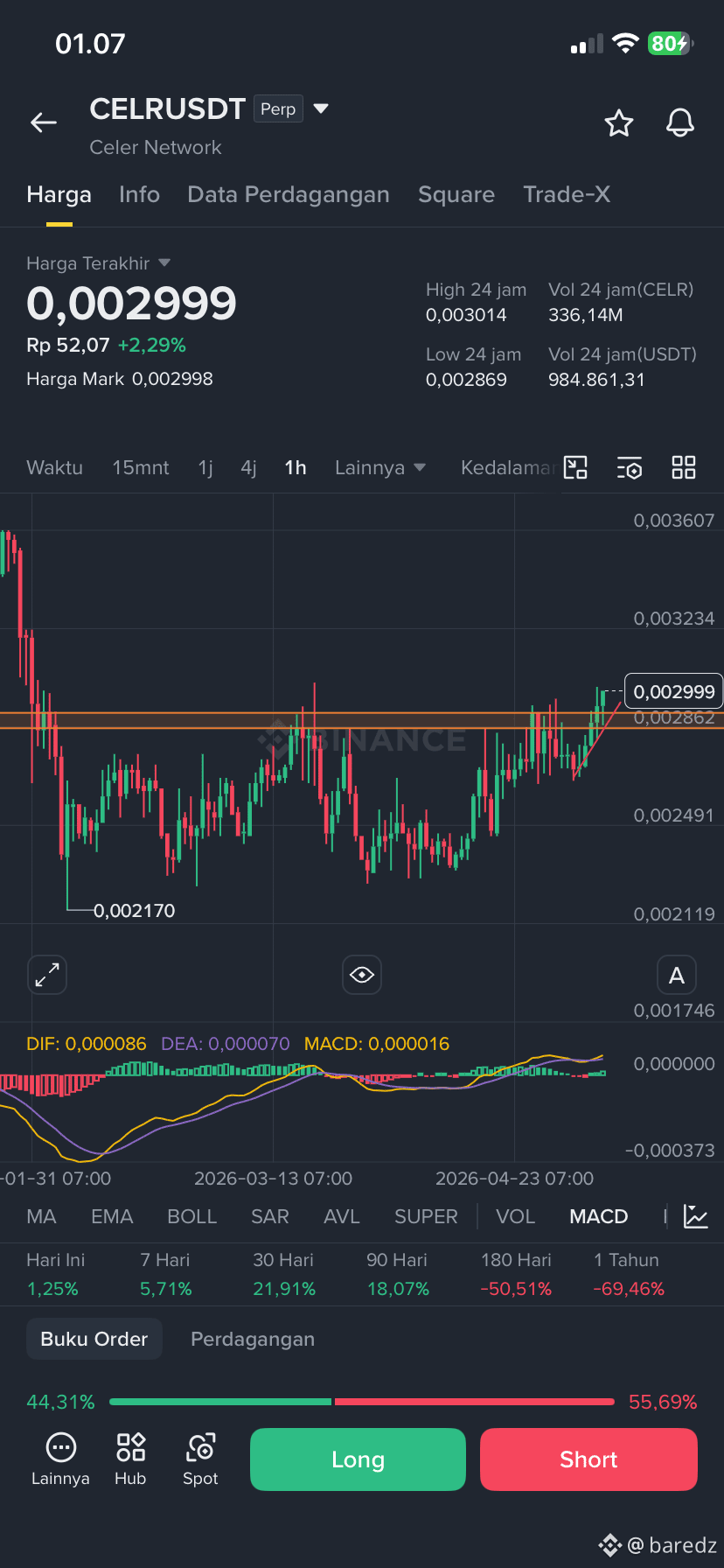Toggle the MACD sub-indicator

point(598,1216)
